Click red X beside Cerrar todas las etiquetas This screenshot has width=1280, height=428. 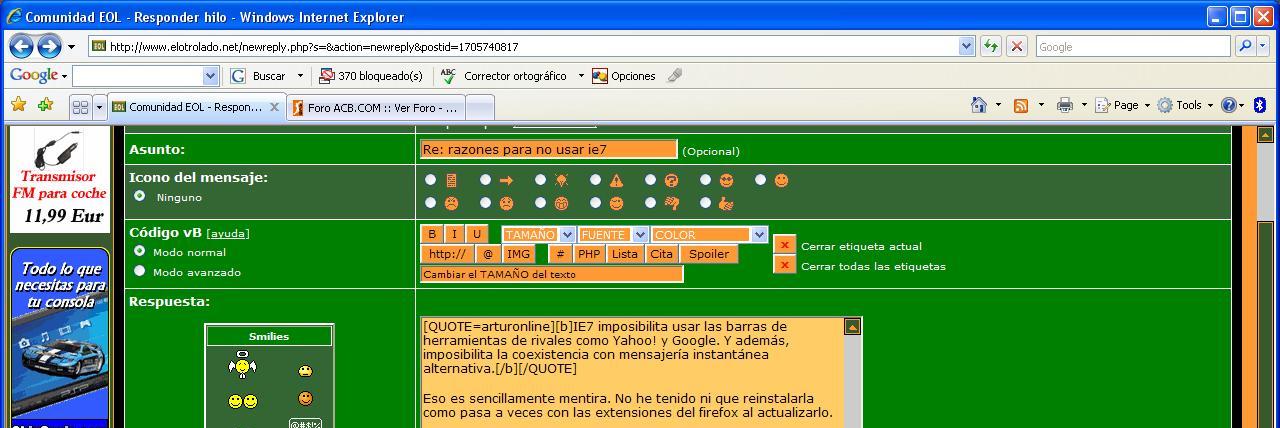coord(785,265)
